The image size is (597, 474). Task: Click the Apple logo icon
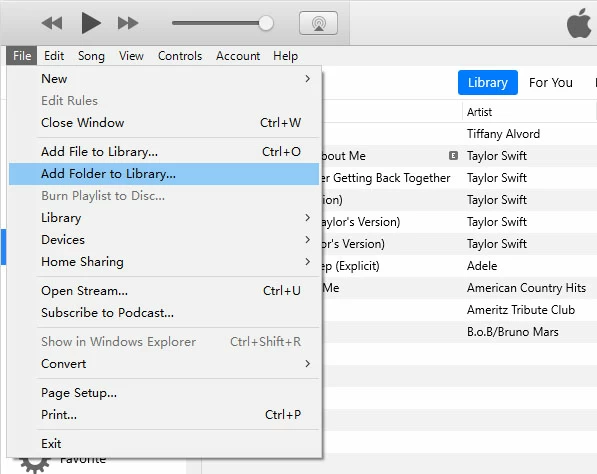[x=579, y=23]
